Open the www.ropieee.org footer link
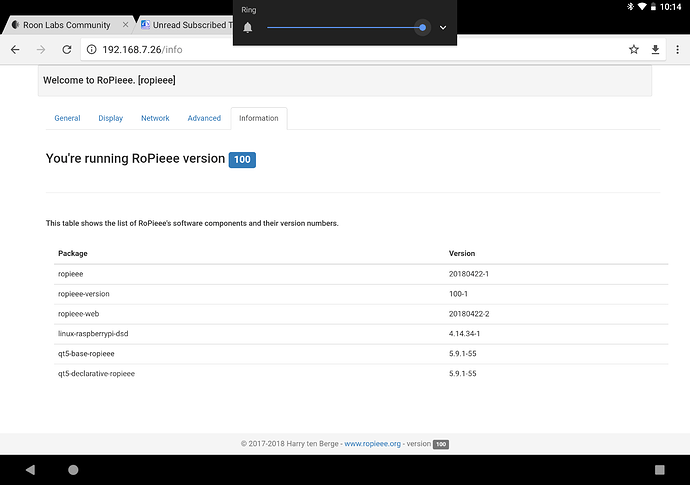Screen dimensions: 690x485 click(372, 444)
